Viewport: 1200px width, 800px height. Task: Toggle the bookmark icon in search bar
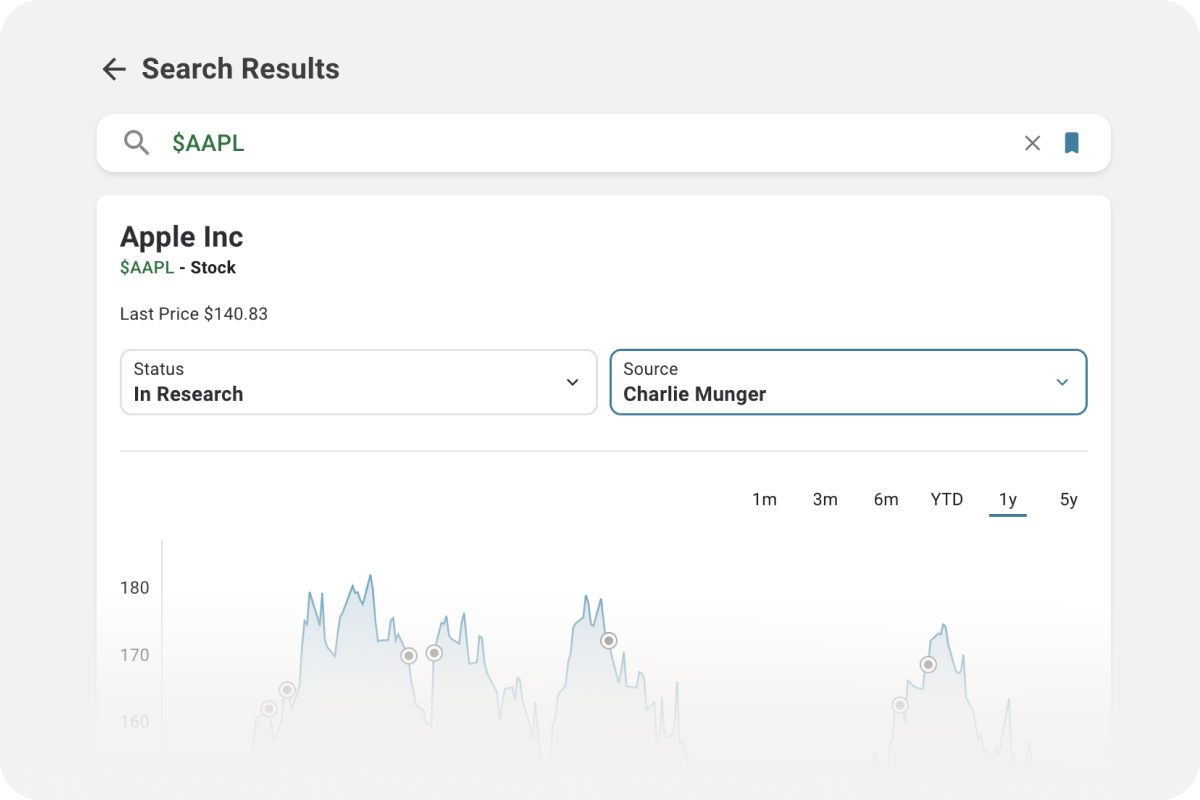1071,143
